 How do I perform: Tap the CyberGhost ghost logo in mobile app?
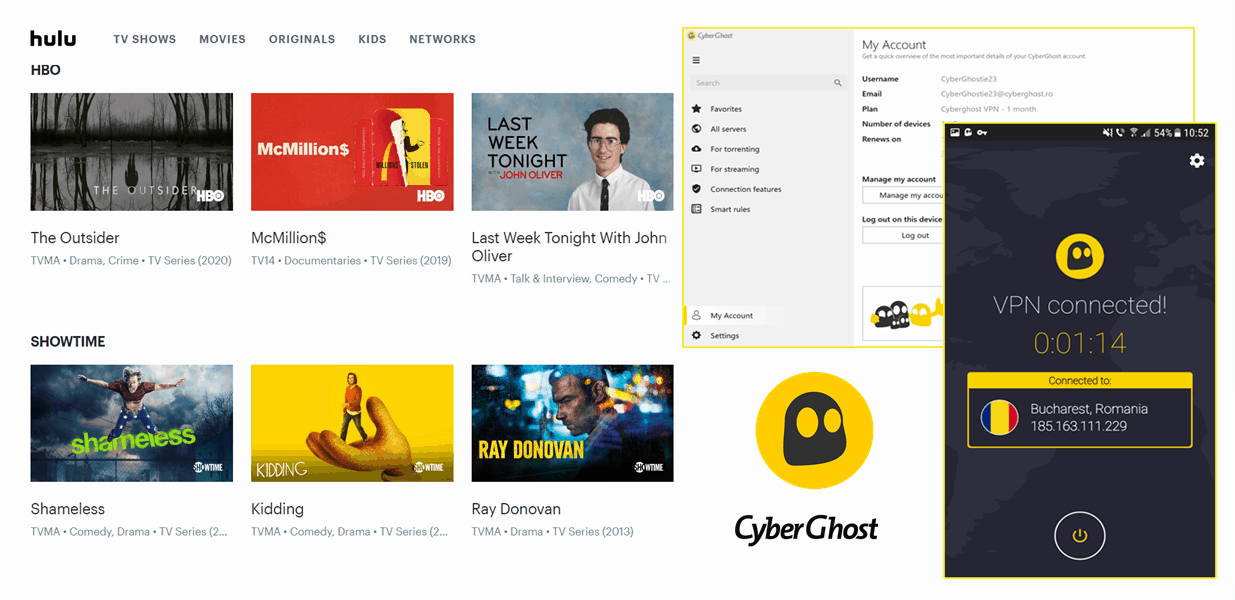[1079, 255]
